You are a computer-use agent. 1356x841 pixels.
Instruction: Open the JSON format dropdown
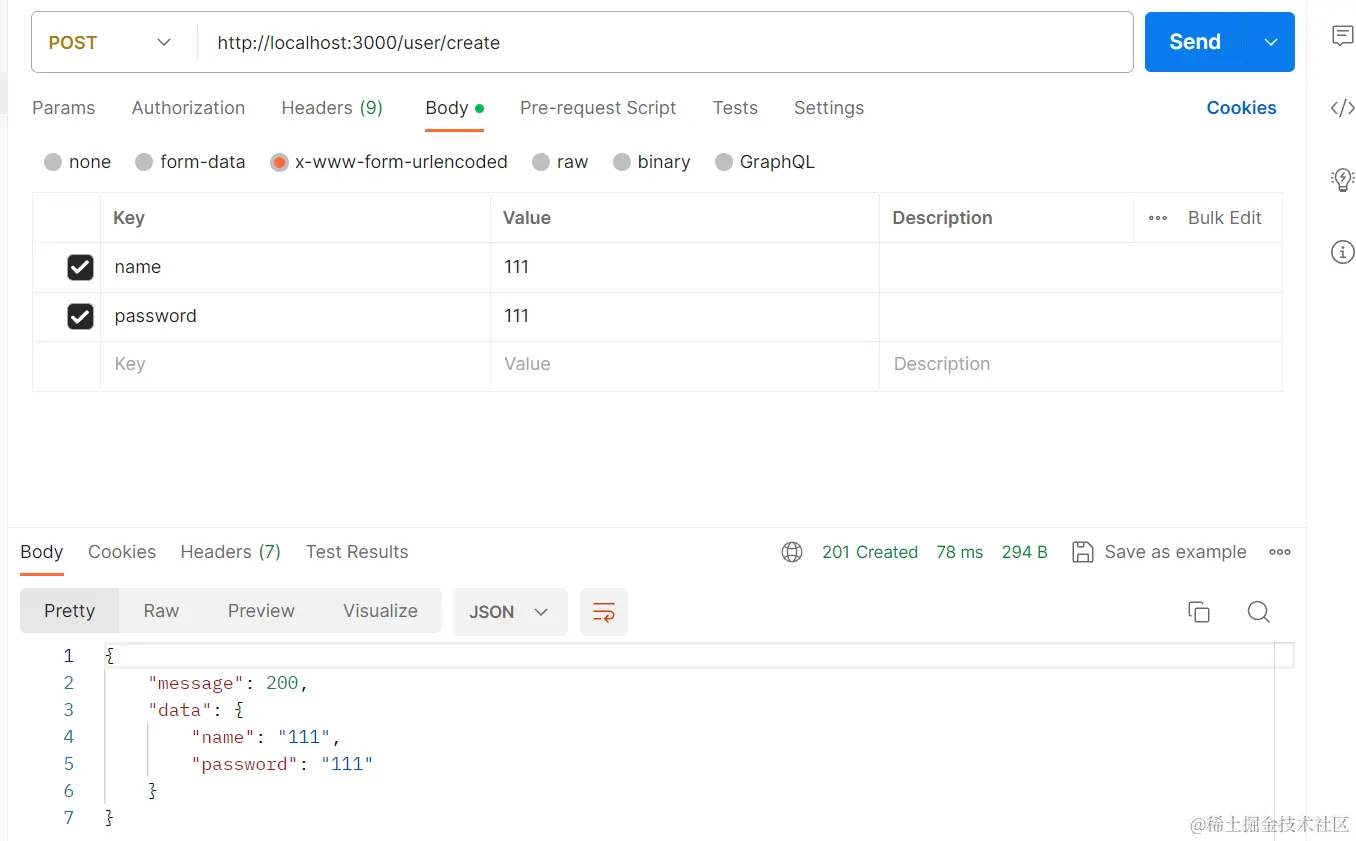[510, 612]
